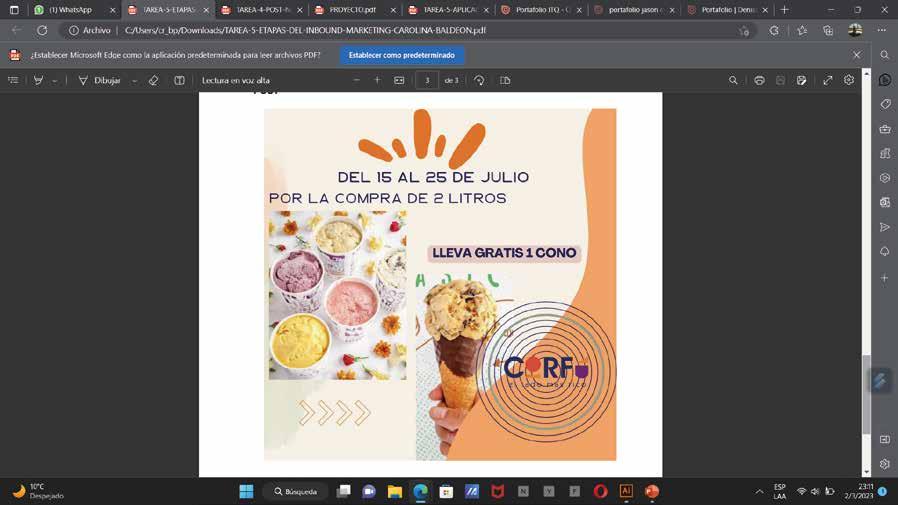
Task: Switch to the TAREA-5-APLICA tab
Action: point(448,10)
